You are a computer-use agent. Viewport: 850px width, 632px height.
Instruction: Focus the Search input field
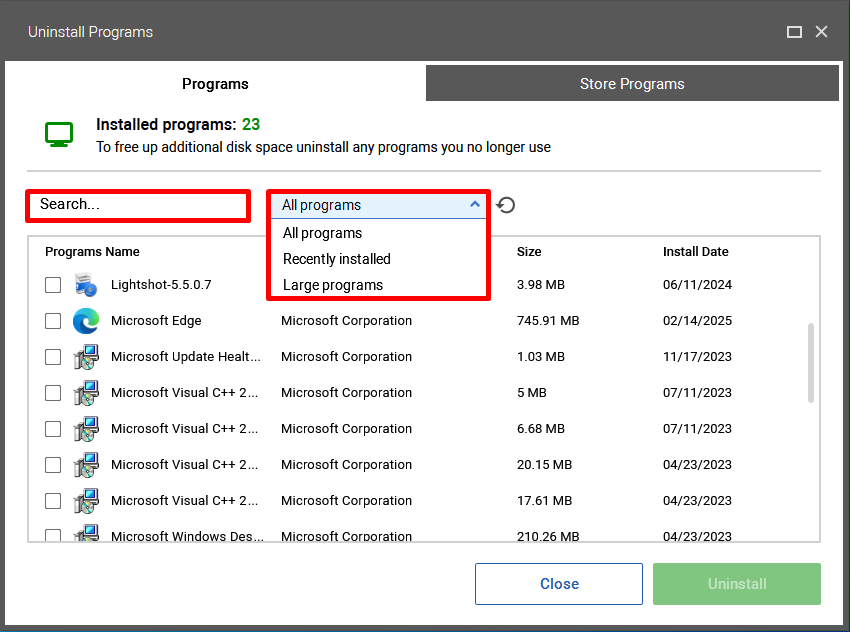(138, 205)
